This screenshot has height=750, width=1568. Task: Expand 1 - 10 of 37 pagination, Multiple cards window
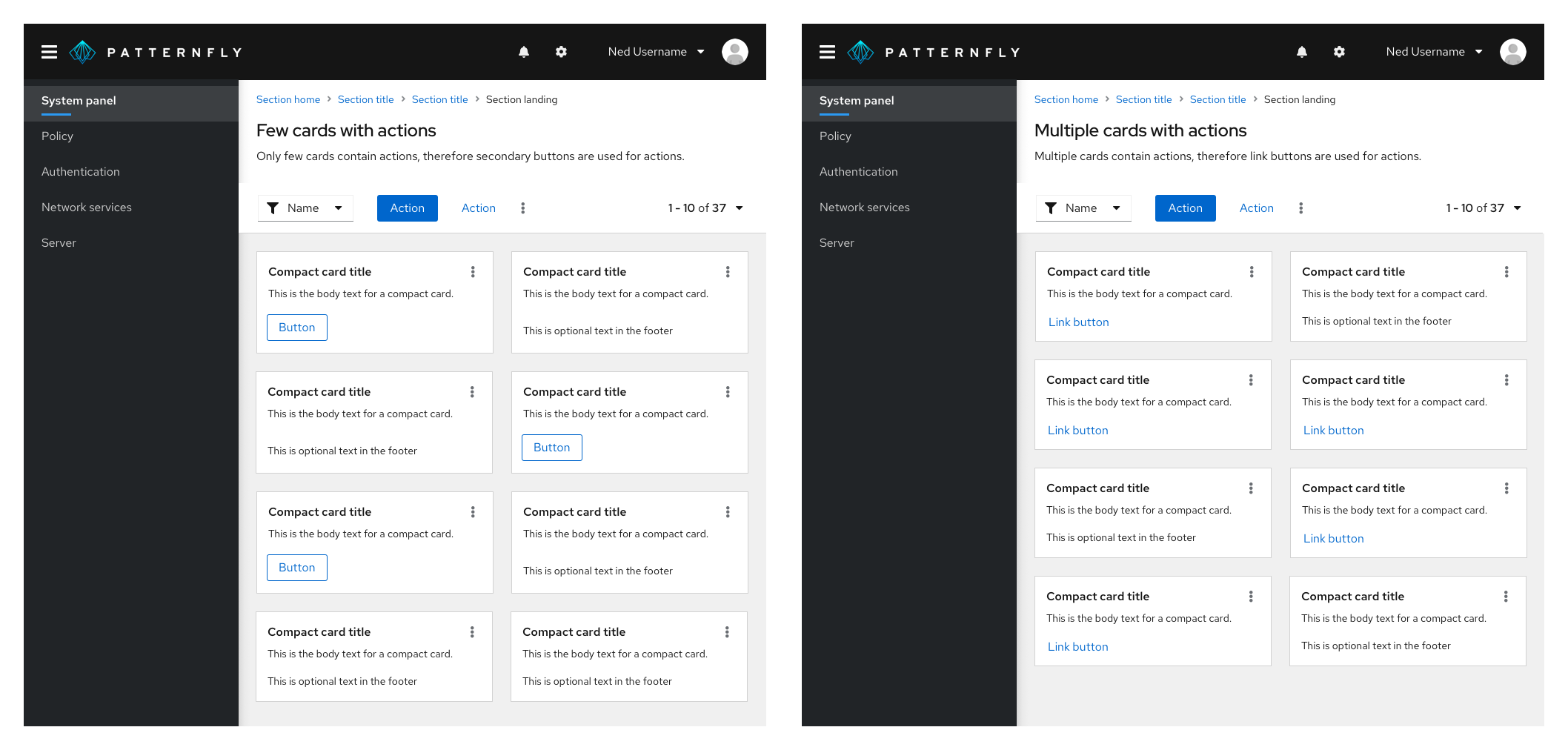(1484, 208)
